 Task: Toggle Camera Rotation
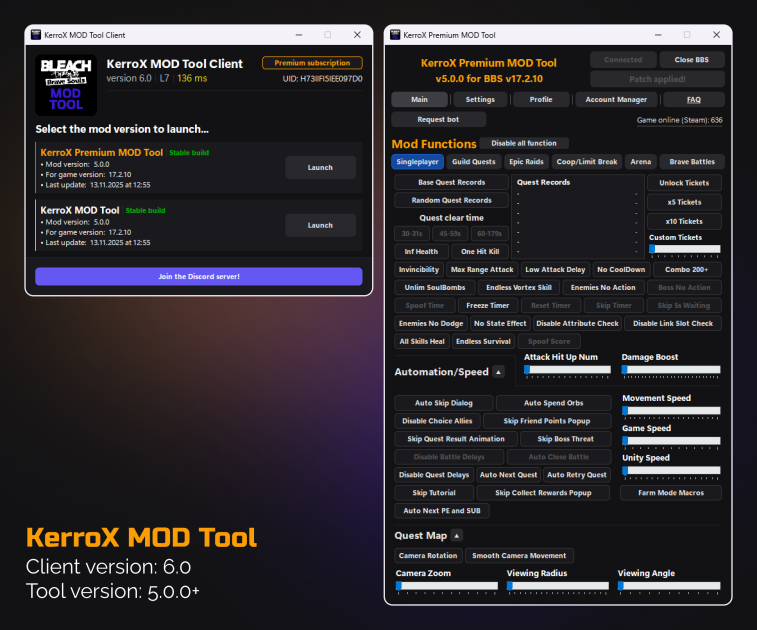(x=428, y=556)
